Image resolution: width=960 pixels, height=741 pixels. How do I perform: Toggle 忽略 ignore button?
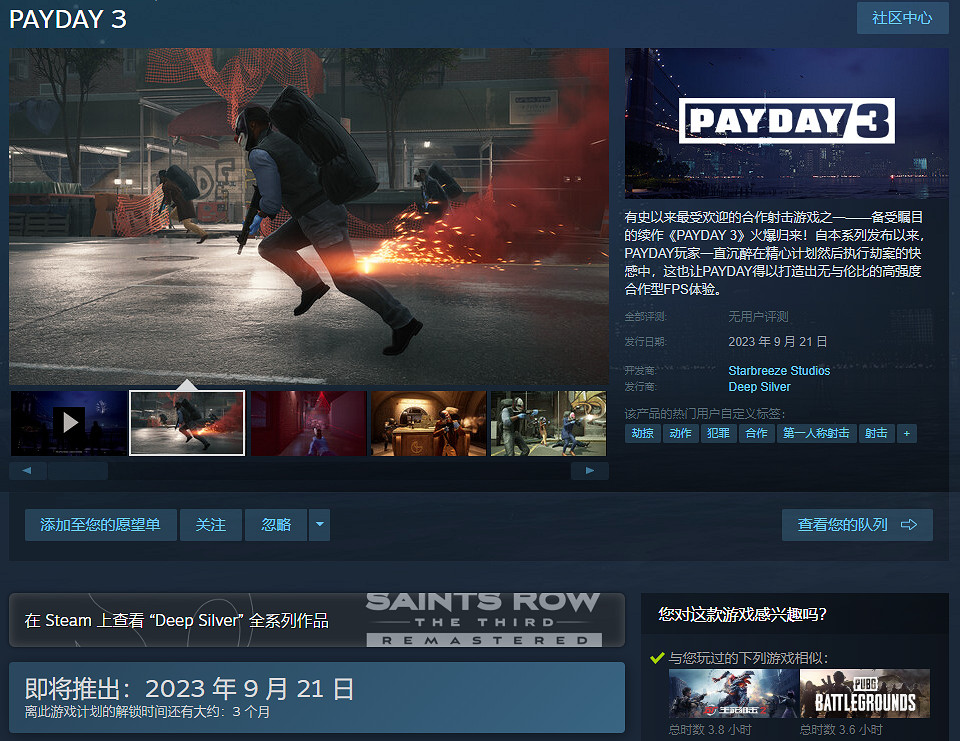coord(276,525)
